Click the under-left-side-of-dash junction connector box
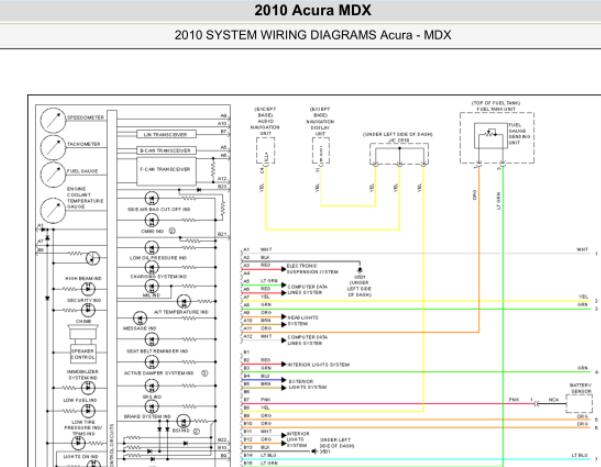This screenshot has height=467, width=601. click(x=399, y=154)
